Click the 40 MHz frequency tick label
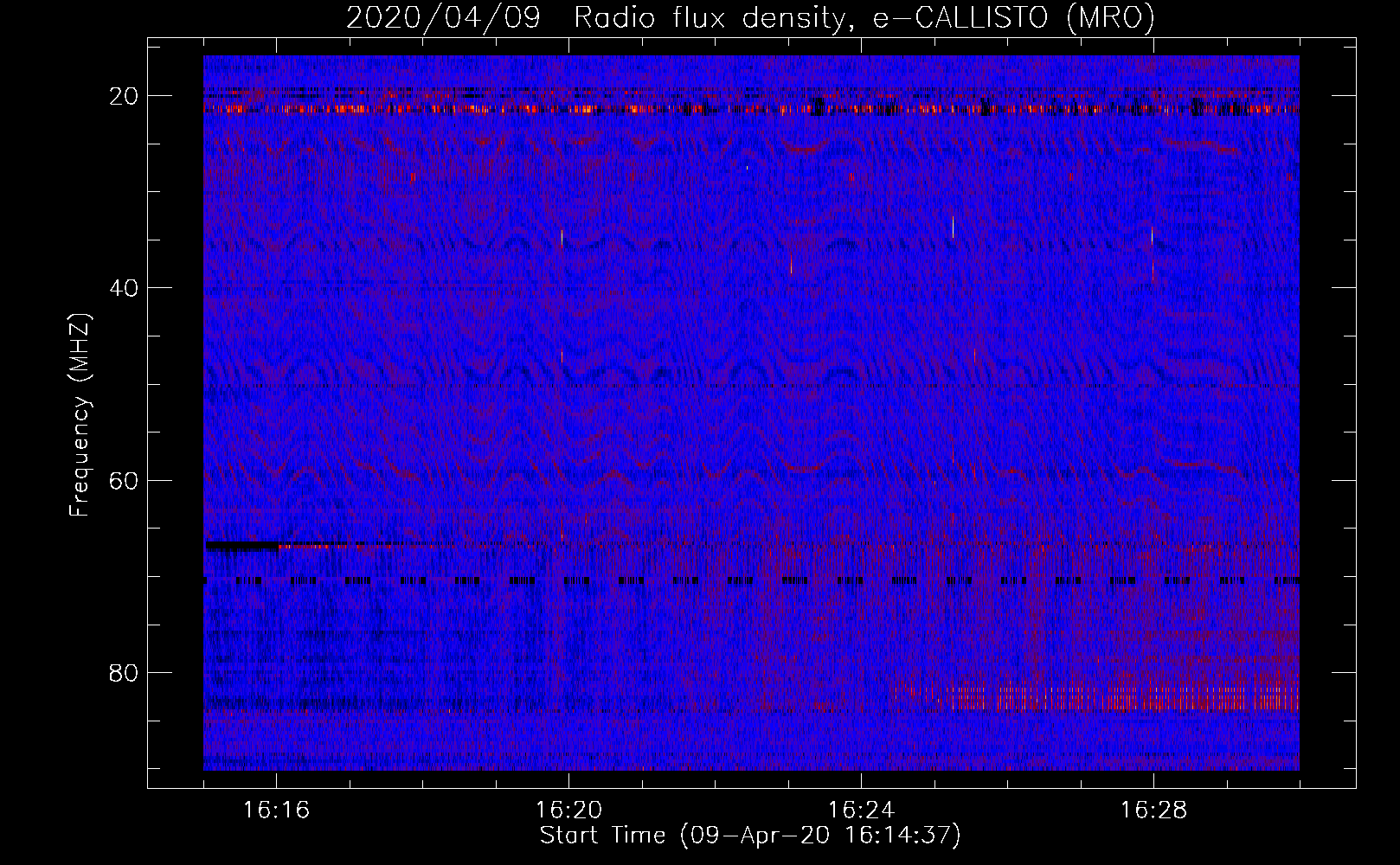This screenshot has width=1400, height=865. [125, 288]
